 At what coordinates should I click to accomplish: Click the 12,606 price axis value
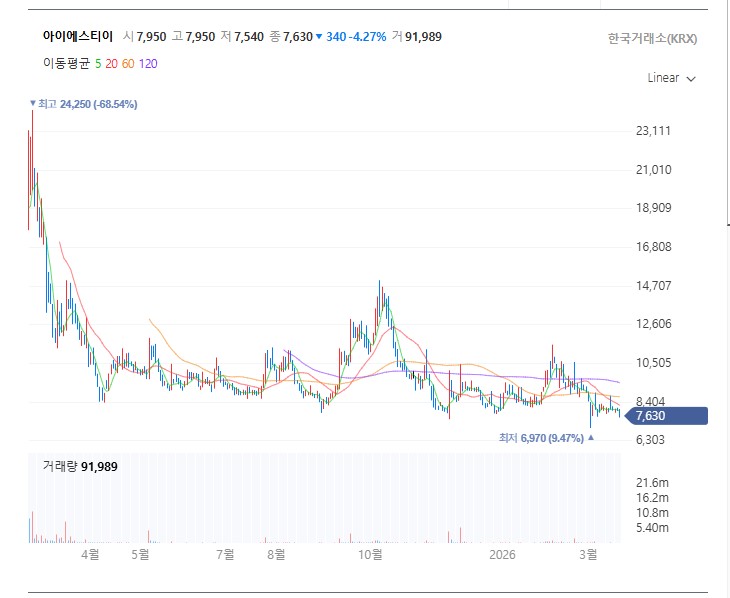tap(654, 324)
